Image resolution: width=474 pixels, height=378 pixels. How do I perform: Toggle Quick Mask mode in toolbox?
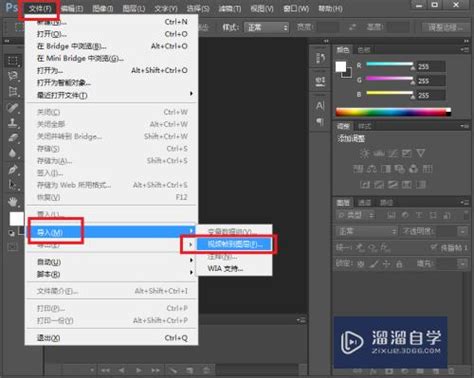click(x=13, y=247)
